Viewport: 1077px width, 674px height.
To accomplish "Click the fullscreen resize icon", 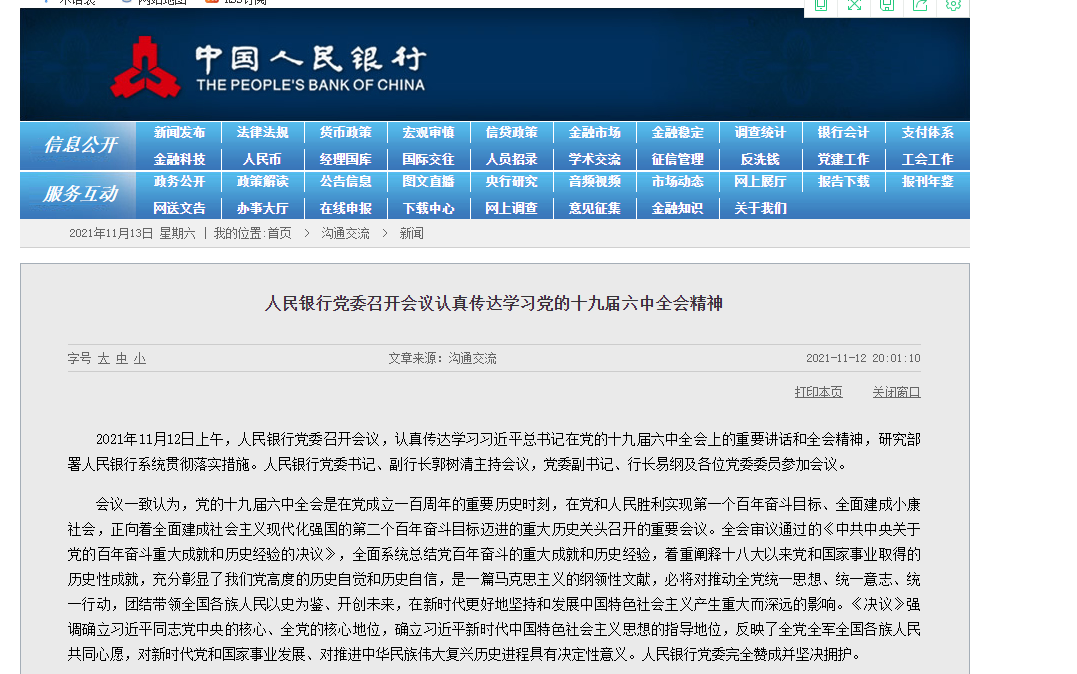I will [x=854, y=6].
